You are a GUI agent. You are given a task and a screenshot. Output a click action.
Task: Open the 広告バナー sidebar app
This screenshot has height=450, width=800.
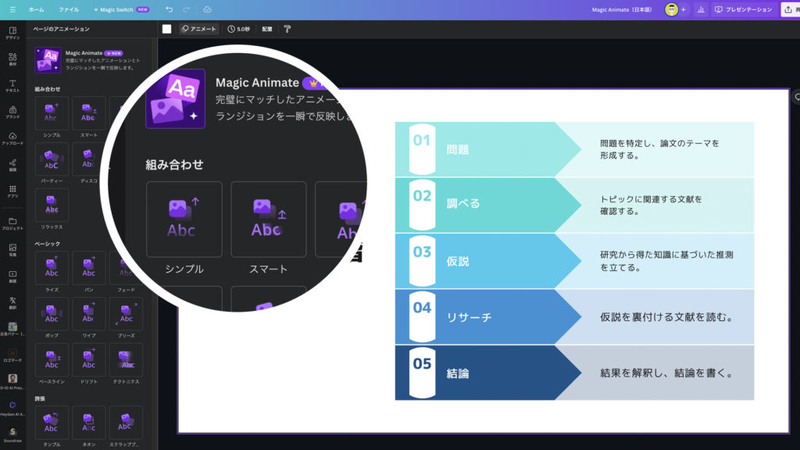click(x=12, y=329)
